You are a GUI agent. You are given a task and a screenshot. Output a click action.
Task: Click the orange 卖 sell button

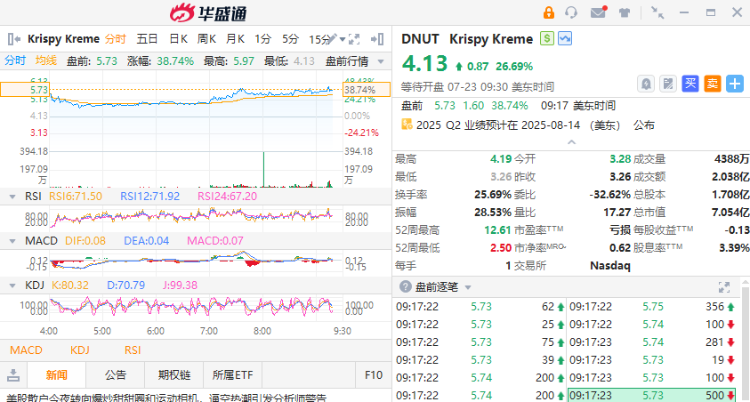click(x=712, y=84)
